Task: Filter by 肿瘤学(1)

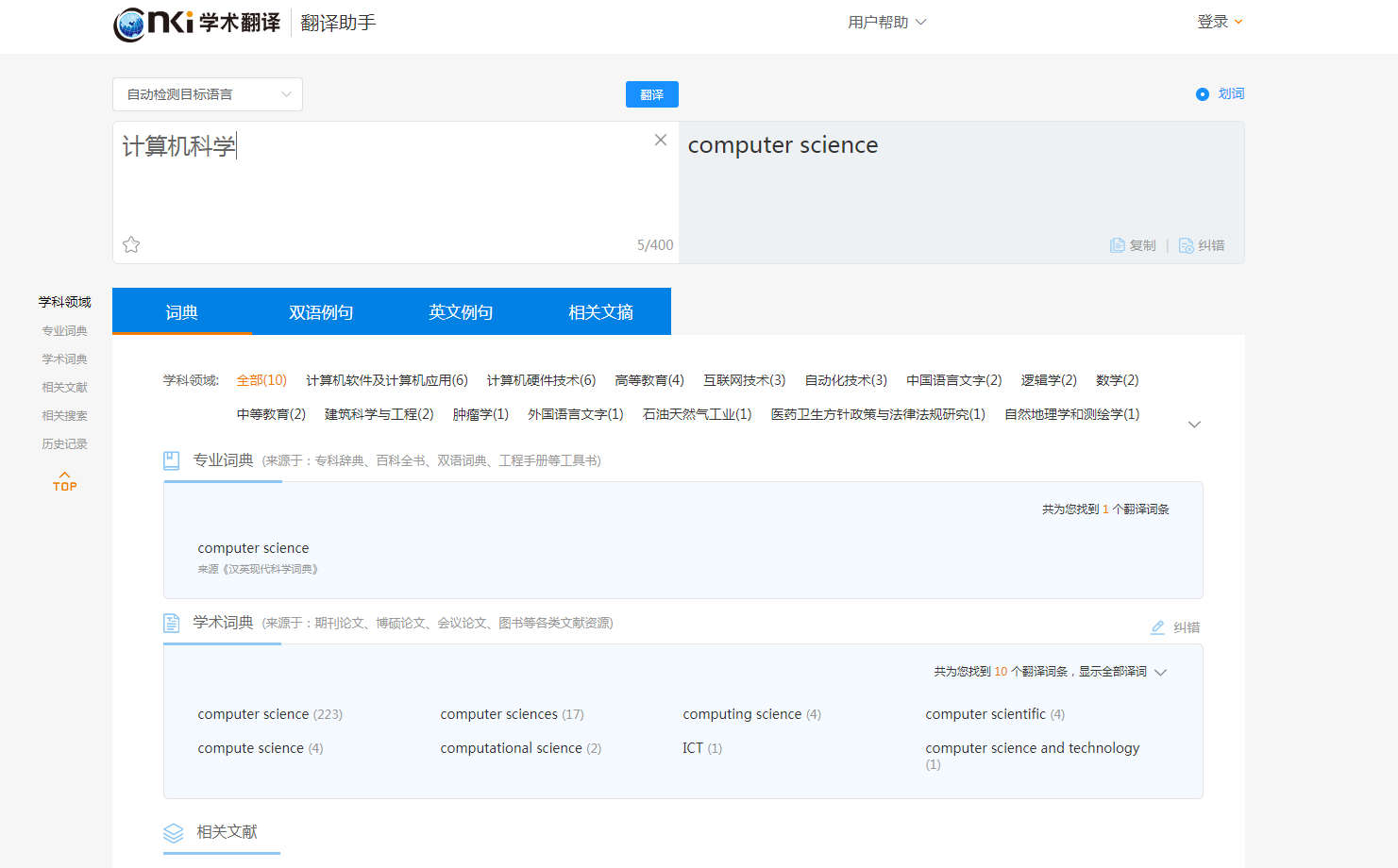Action: [x=480, y=414]
